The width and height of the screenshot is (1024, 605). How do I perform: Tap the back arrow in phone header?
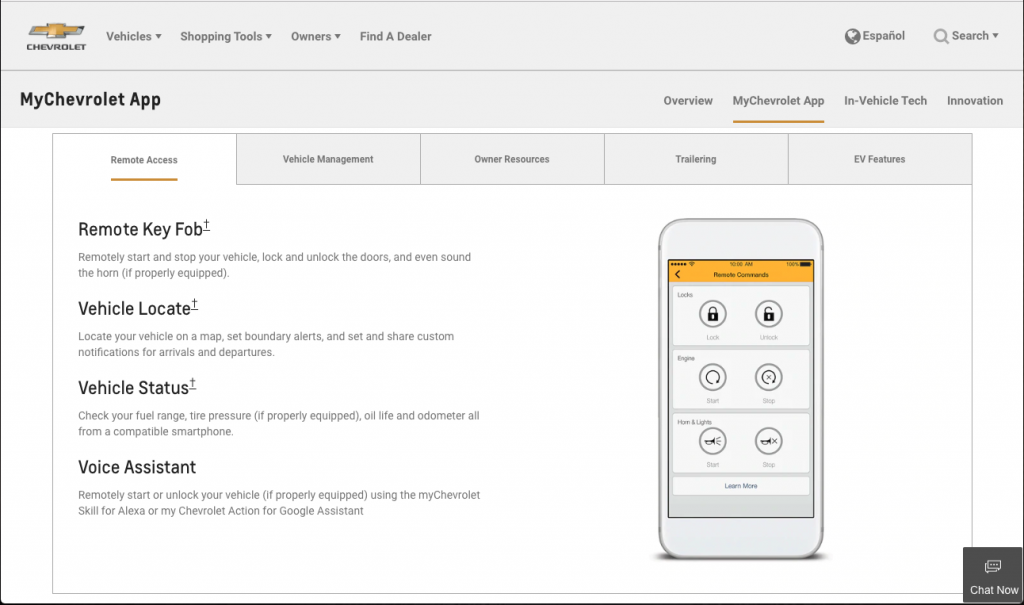[x=678, y=274]
